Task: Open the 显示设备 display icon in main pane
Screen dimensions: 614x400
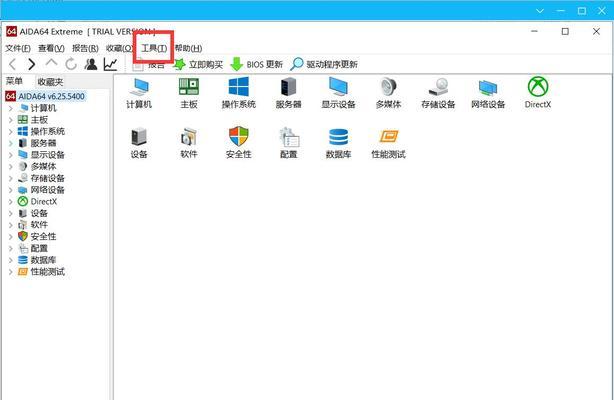Action: tap(338, 93)
